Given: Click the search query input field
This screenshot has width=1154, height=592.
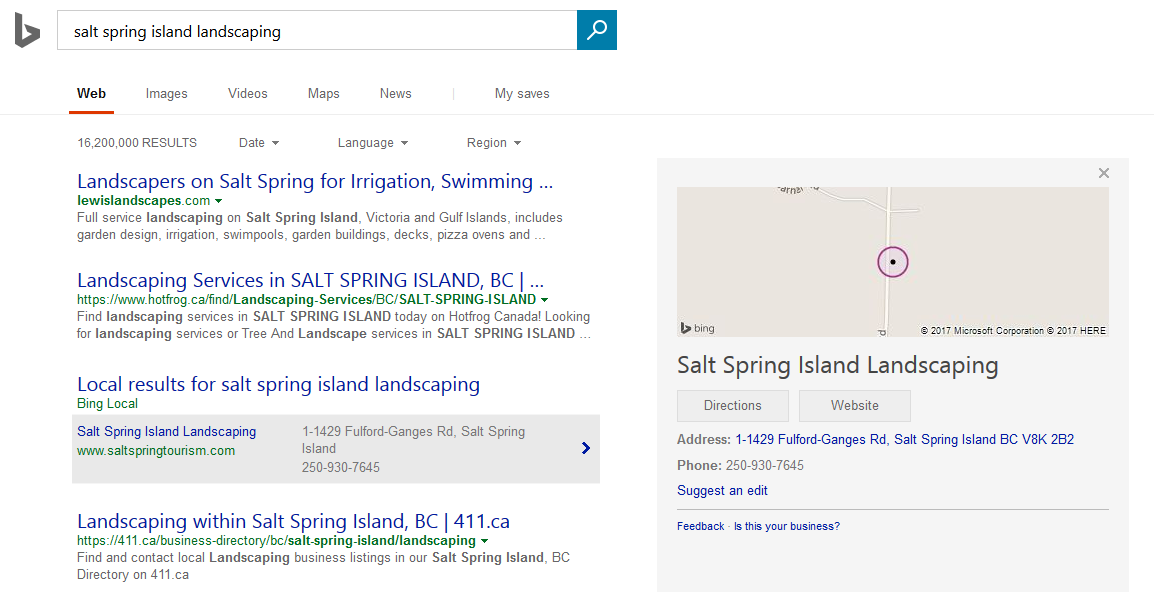Looking at the screenshot, I should click(x=316, y=31).
